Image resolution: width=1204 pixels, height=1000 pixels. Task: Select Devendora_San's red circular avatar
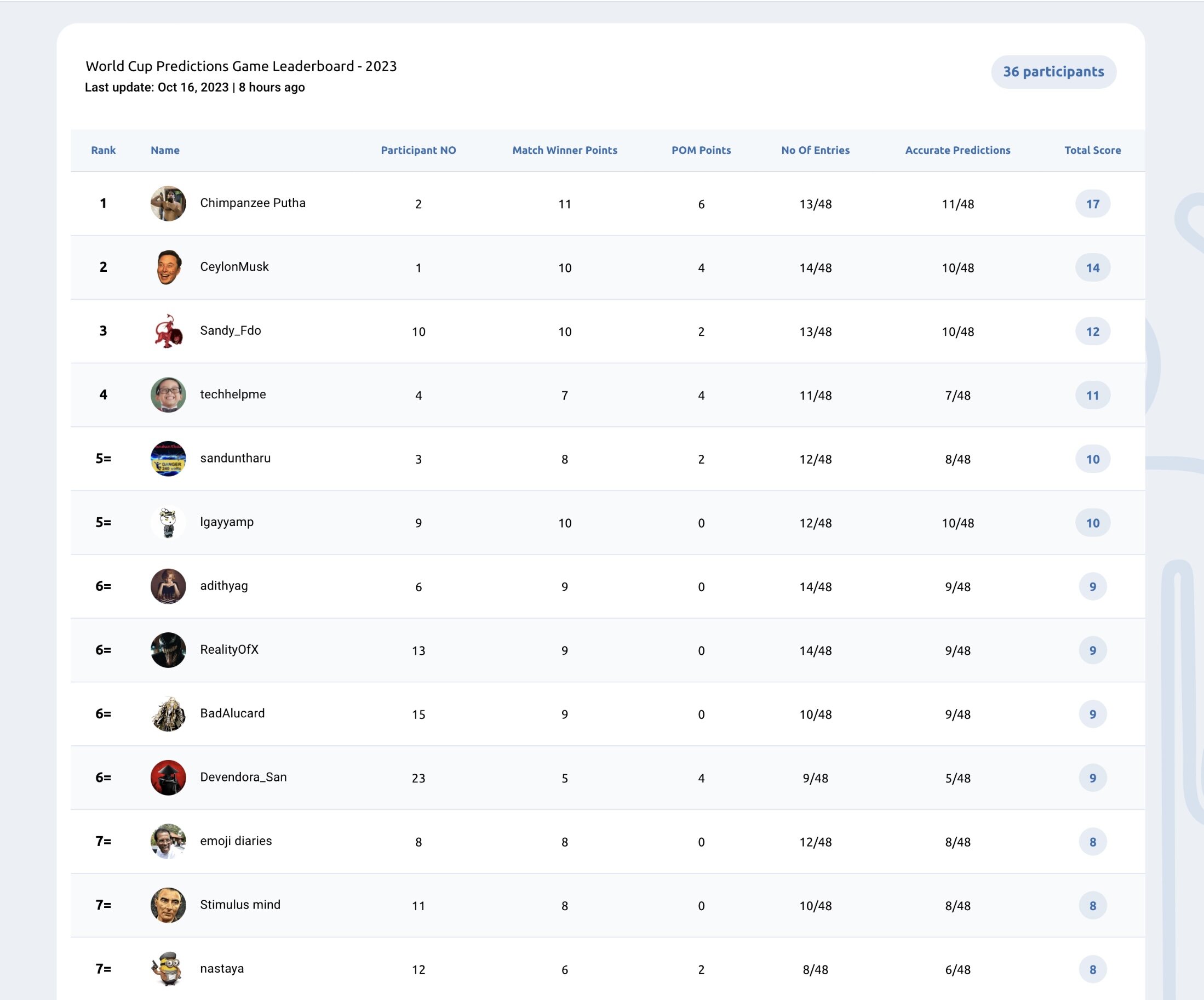168,778
